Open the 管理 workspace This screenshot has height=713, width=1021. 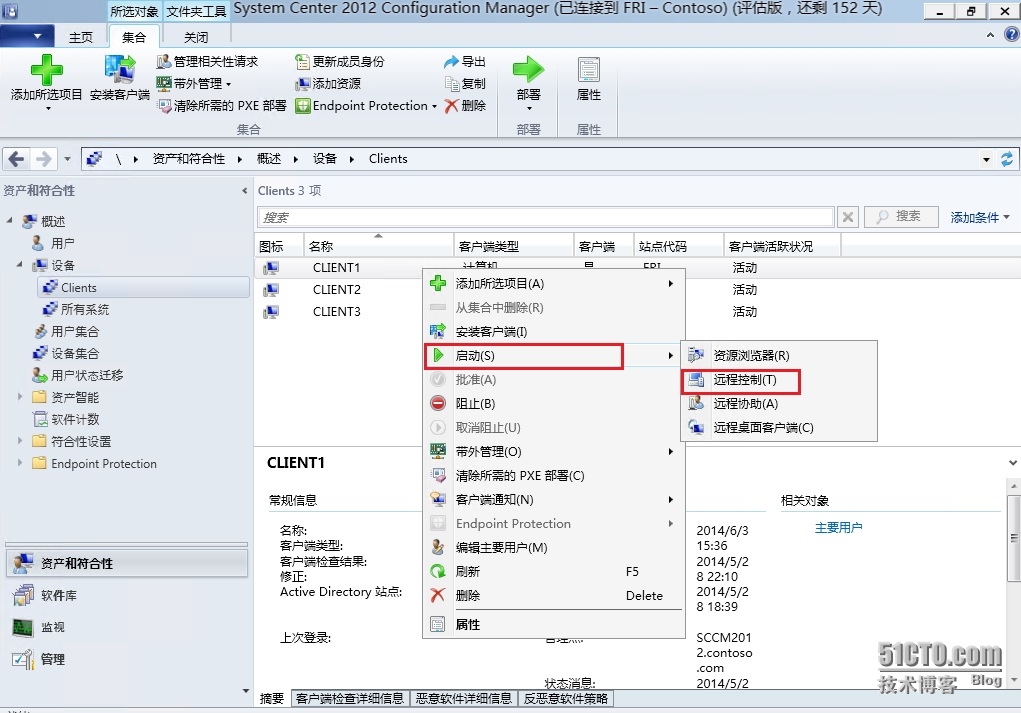[x=127, y=659]
